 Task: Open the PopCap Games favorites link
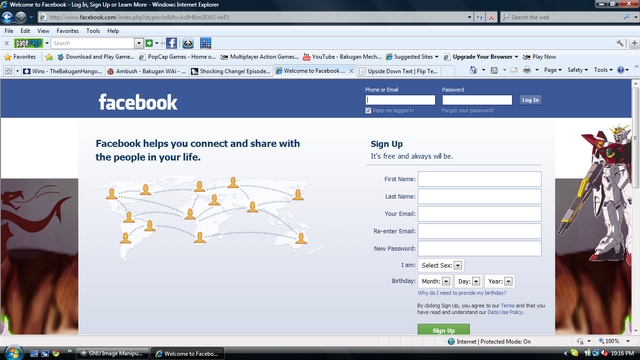177,57
